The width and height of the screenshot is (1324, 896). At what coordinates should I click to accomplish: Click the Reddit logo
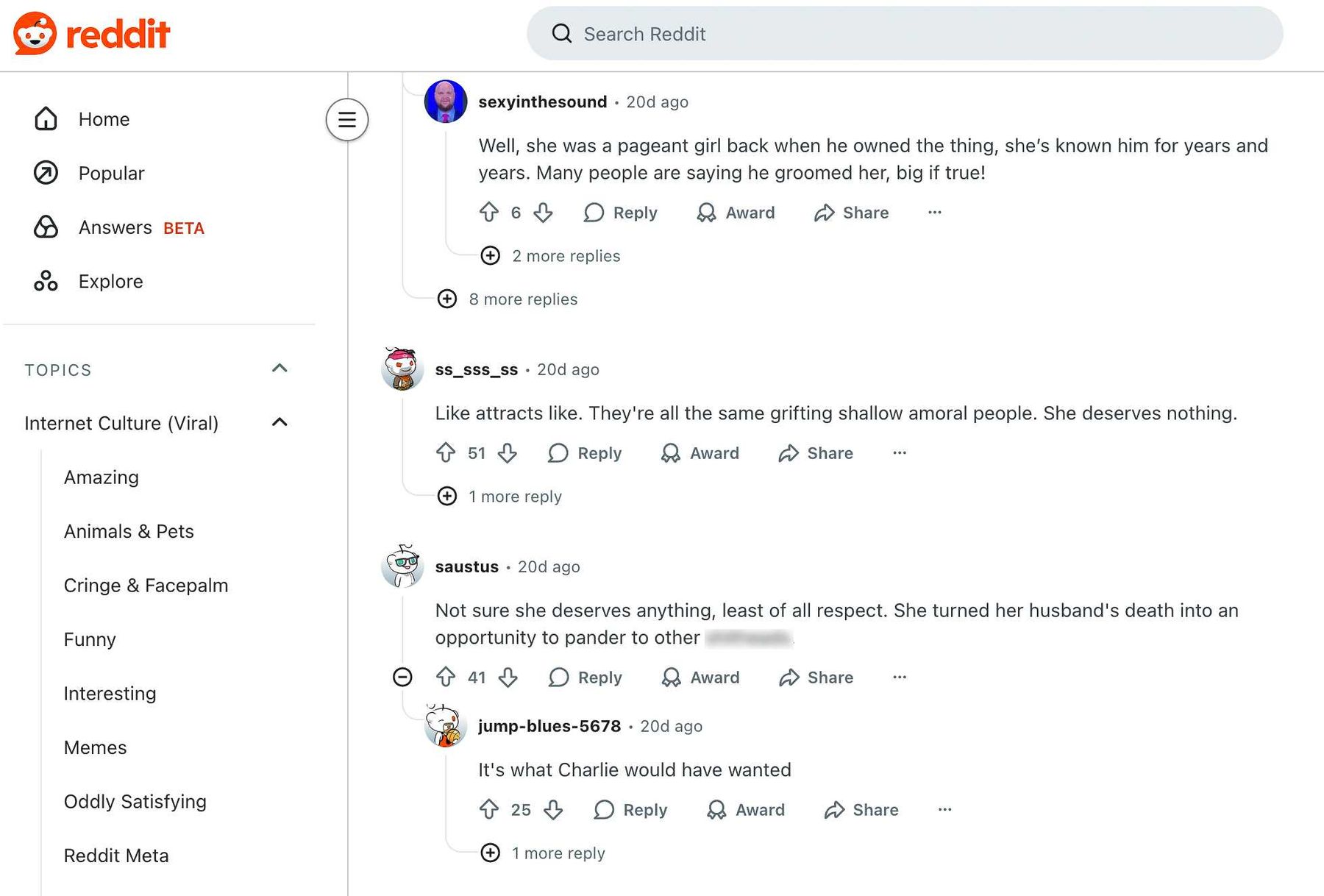(x=92, y=34)
